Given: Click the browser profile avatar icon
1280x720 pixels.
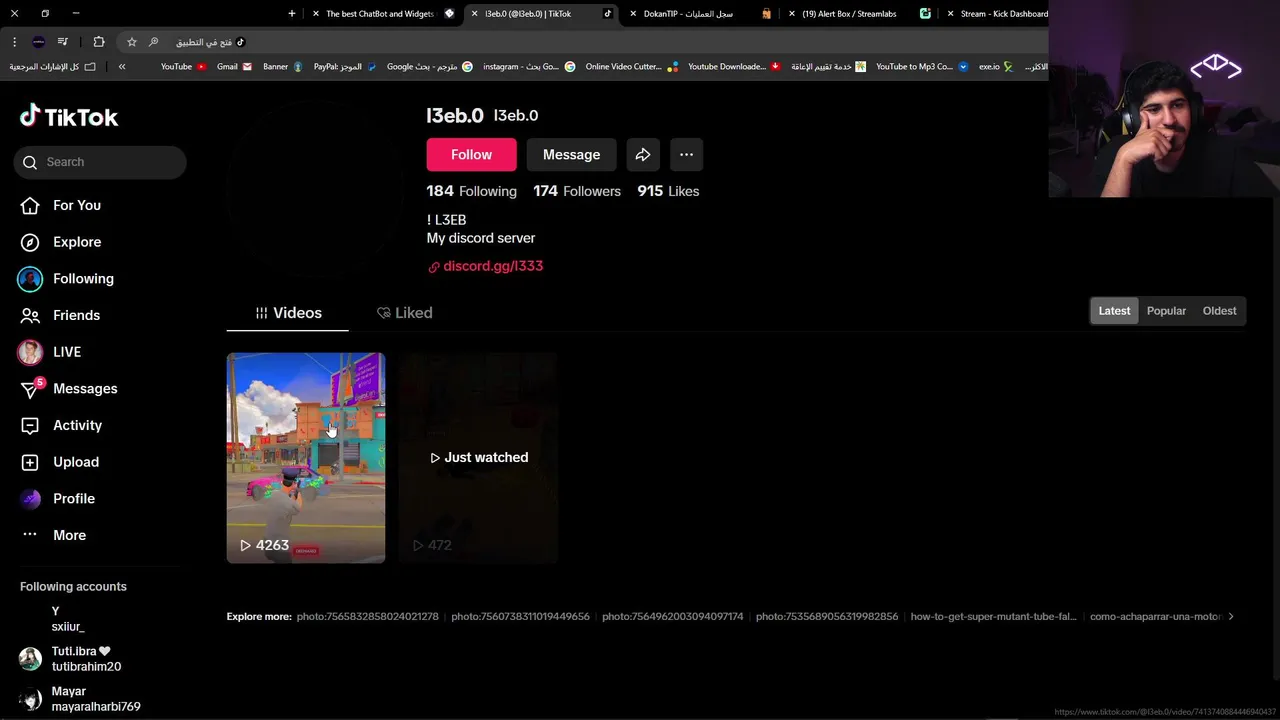Looking at the screenshot, I should (x=38, y=42).
